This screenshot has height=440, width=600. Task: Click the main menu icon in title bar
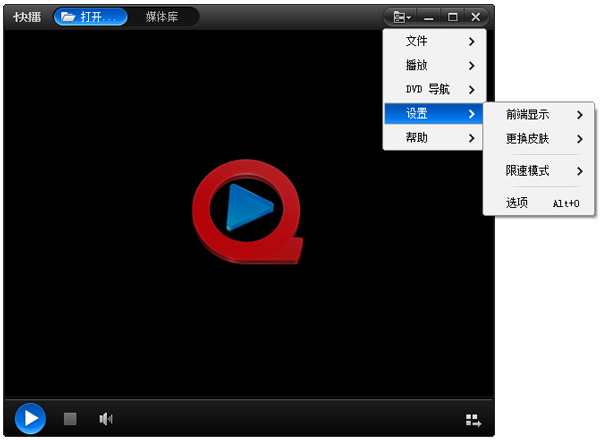402,17
